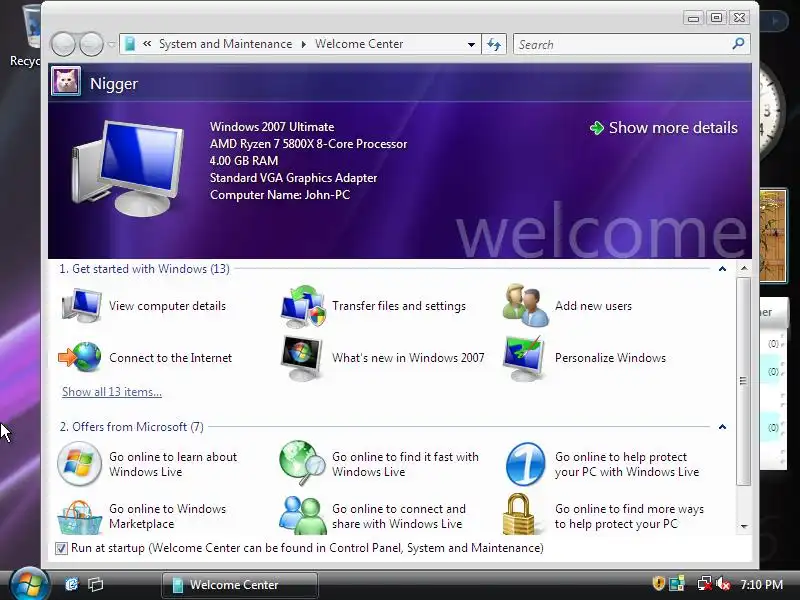
Task: Open What's new in Windows 2007
Action: coord(383,358)
